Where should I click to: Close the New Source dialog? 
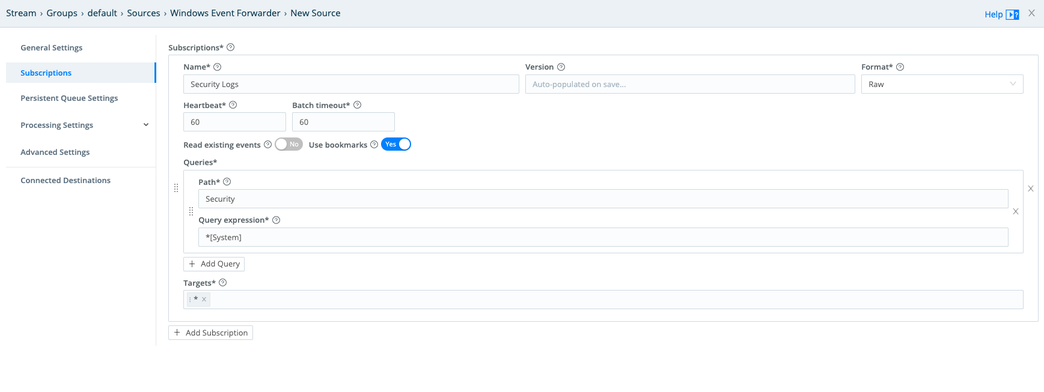click(1031, 13)
